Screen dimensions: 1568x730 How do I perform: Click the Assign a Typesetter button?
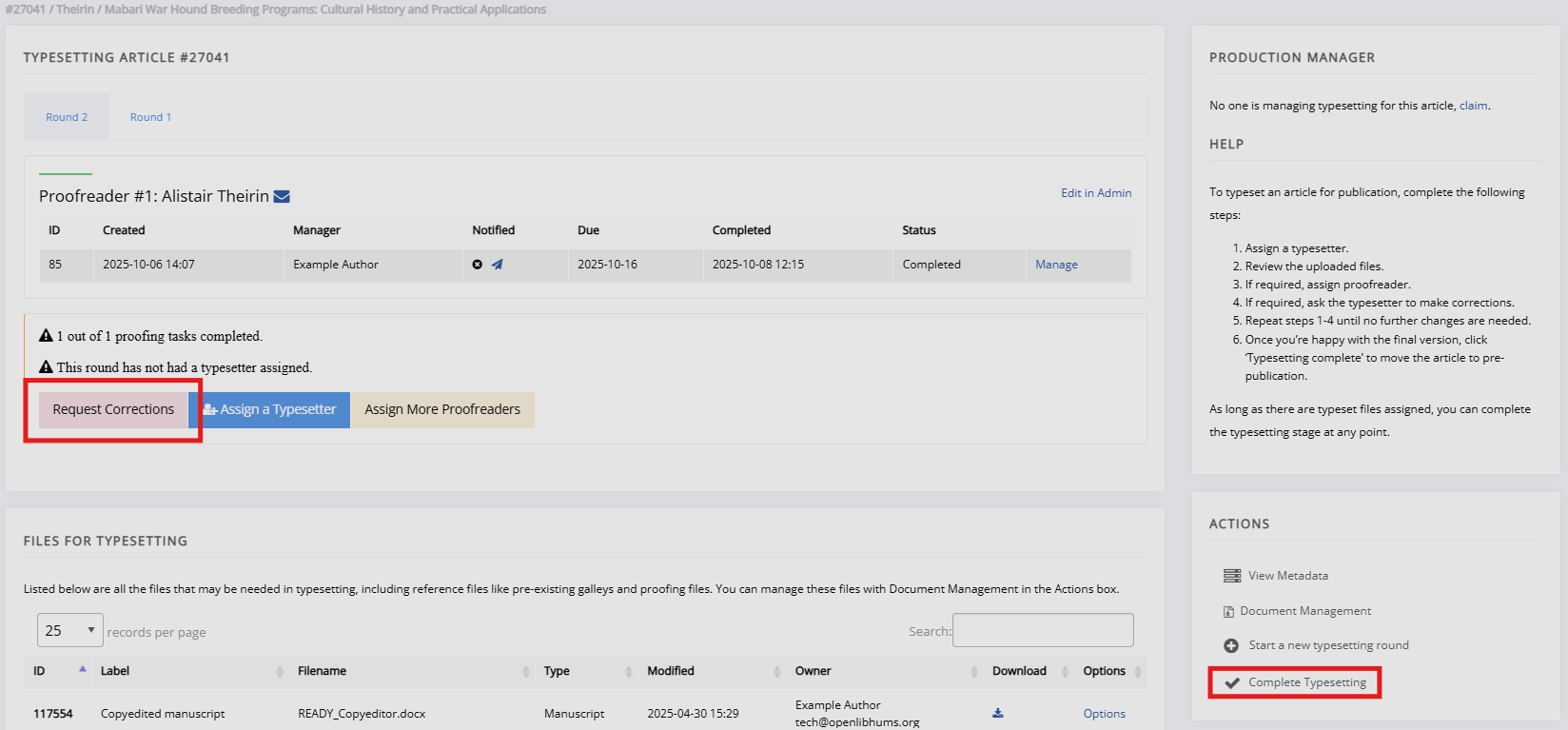click(x=269, y=409)
